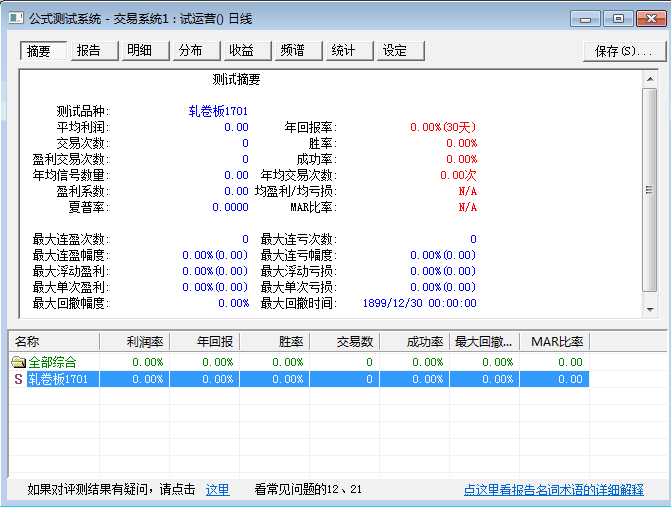Click the 0.00次 yearly trade count value
This screenshot has width=671, height=507.
click(x=458, y=175)
